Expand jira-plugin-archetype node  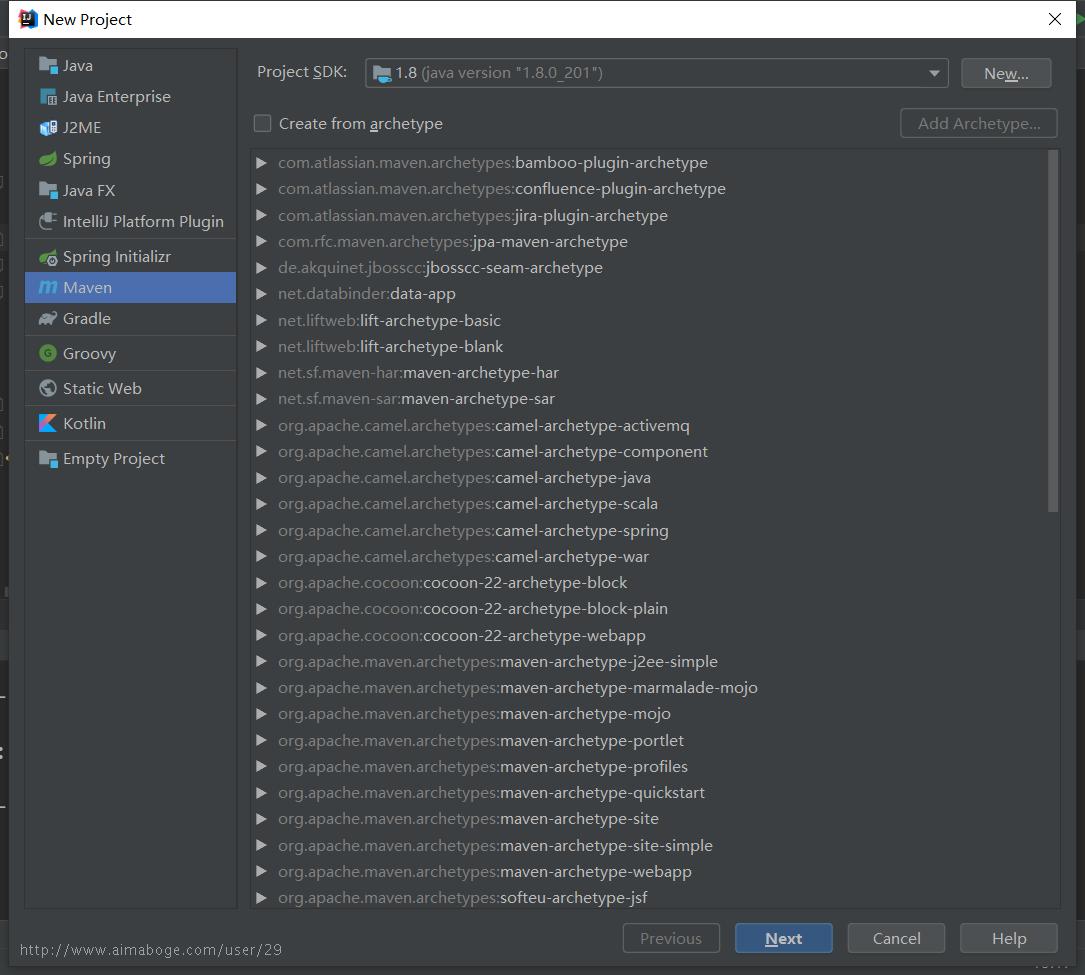(261, 215)
